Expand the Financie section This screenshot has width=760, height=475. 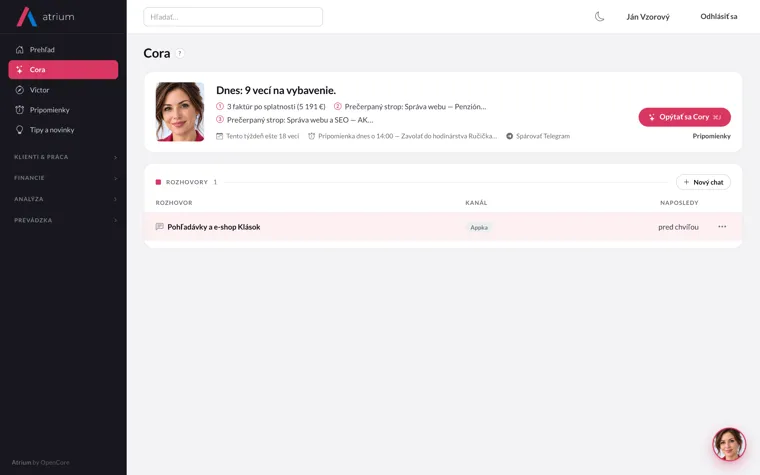(65, 178)
